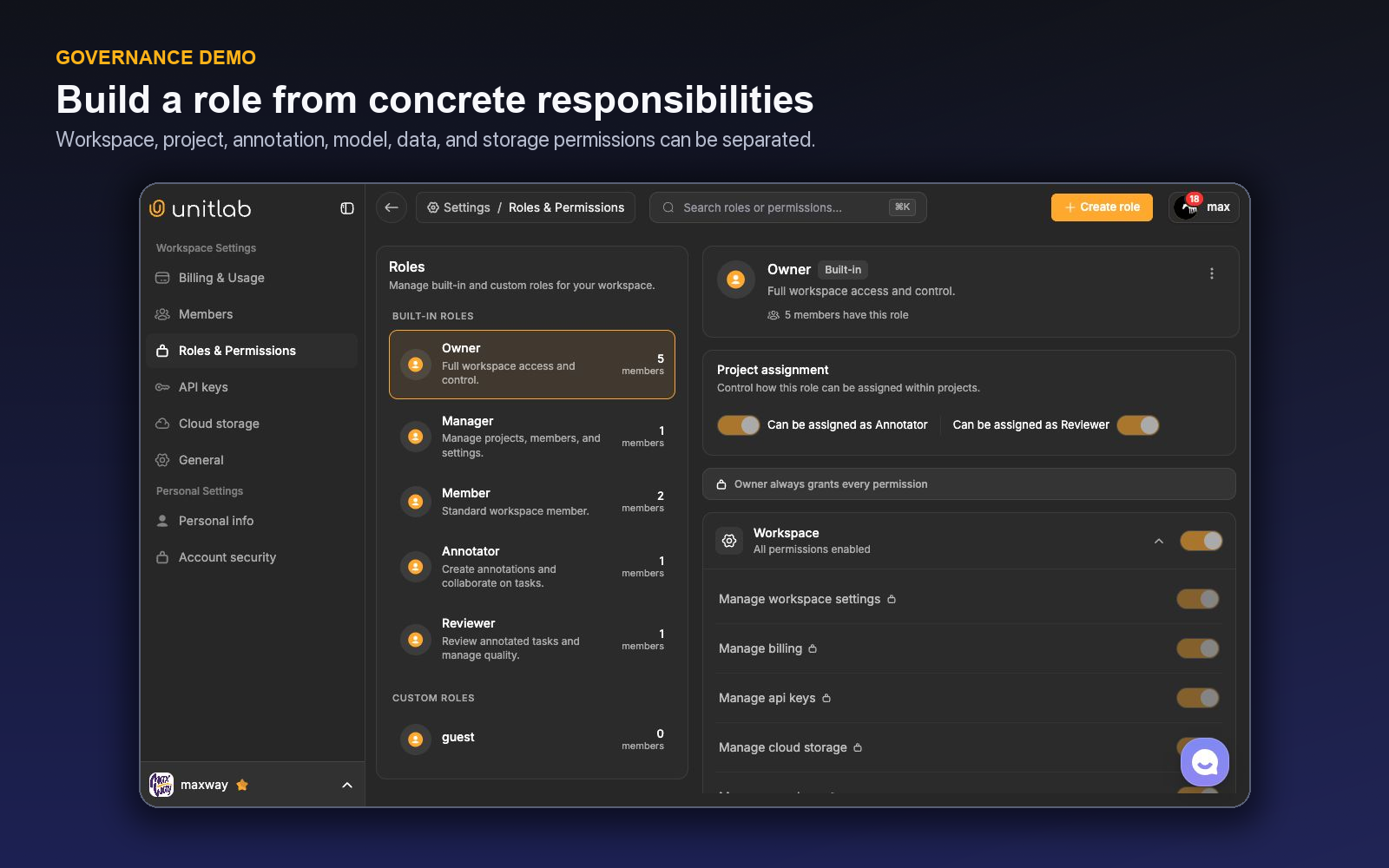Open the max user menu

[x=1203, y=207]
